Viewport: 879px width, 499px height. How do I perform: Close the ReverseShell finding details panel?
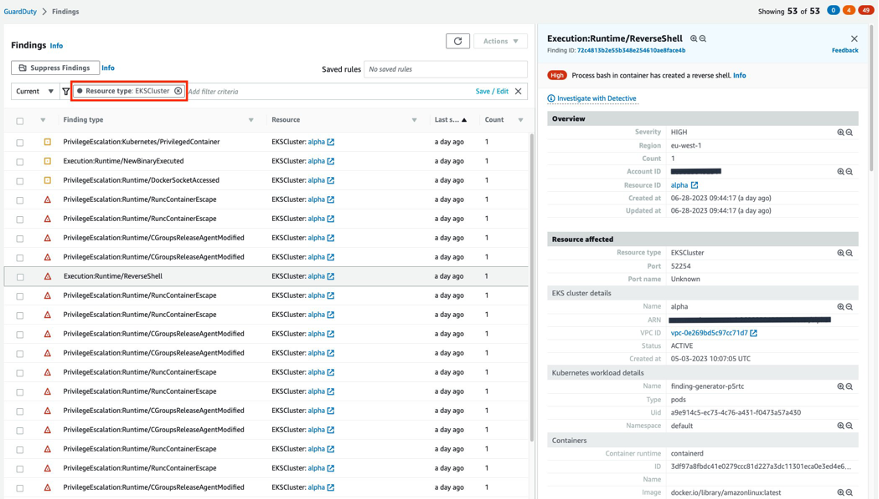pyautogui.click(x=854, y=39)
